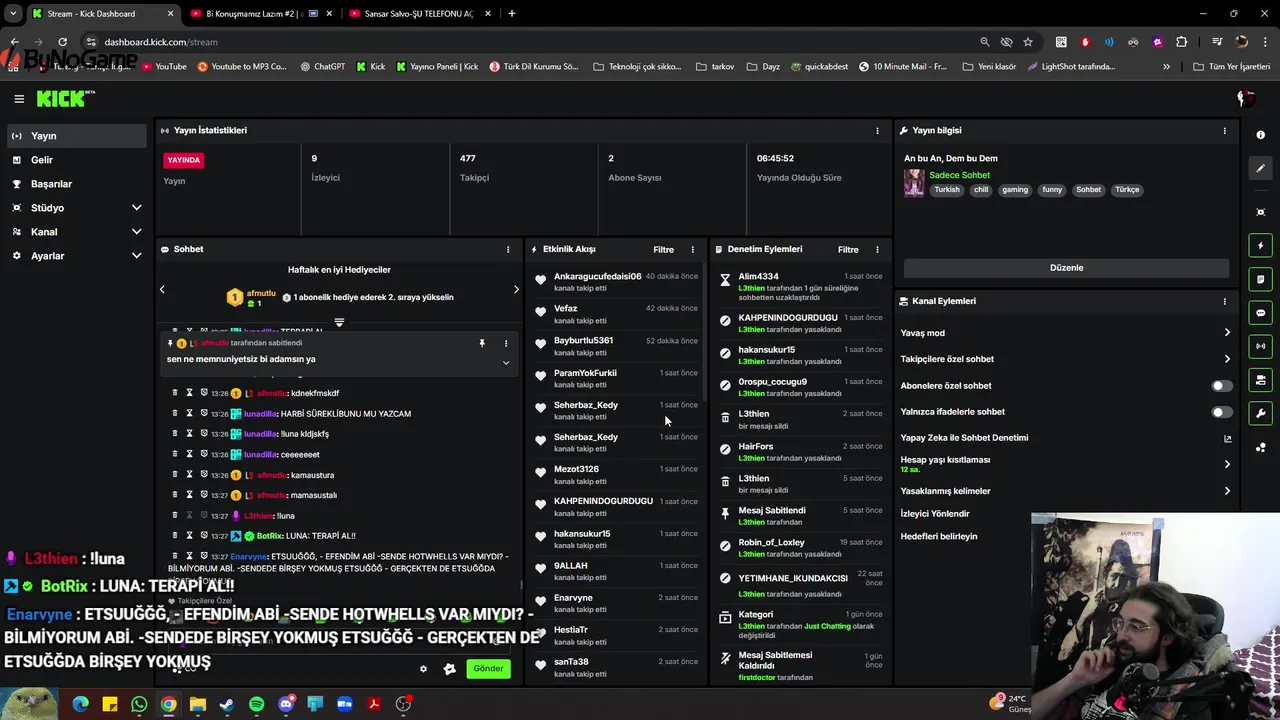This screenshot has width=1280, height=720.
Task: Click the Düzenle button
Action: (x=1066, y=268)
